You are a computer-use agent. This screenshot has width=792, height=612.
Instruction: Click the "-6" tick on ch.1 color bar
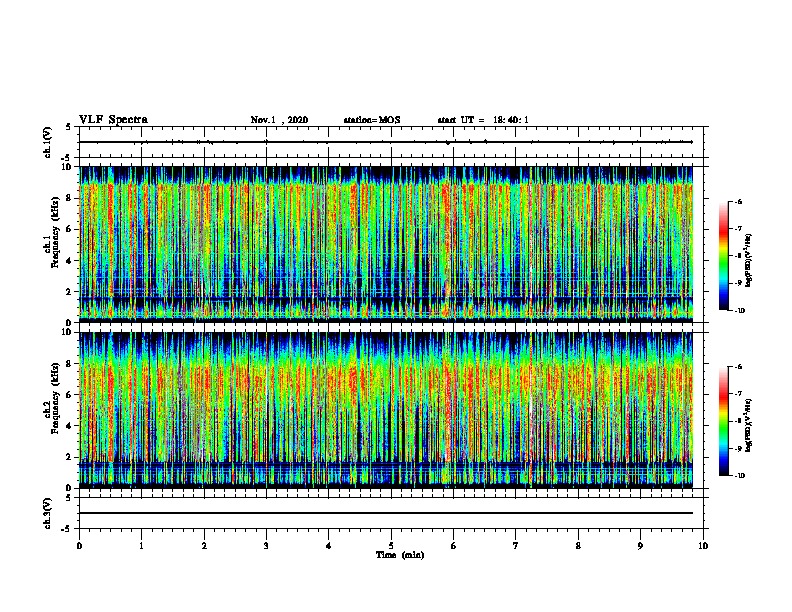(x=738, y=202)
